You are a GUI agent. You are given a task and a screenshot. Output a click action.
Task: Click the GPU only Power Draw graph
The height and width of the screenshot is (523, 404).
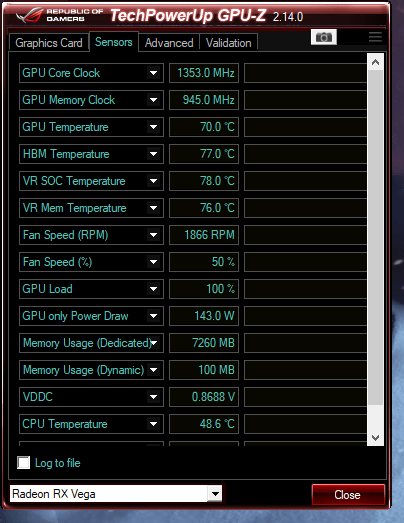click(x=305, y=316)
